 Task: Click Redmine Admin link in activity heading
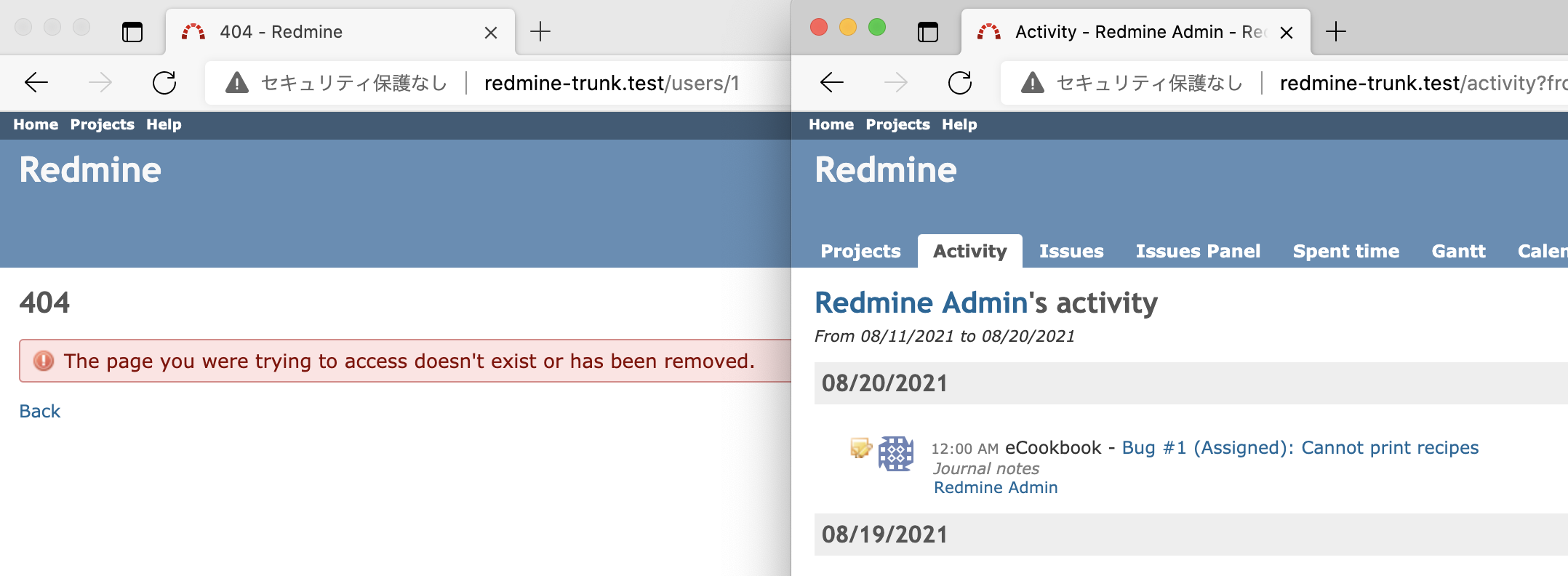[x=921, y=303]
